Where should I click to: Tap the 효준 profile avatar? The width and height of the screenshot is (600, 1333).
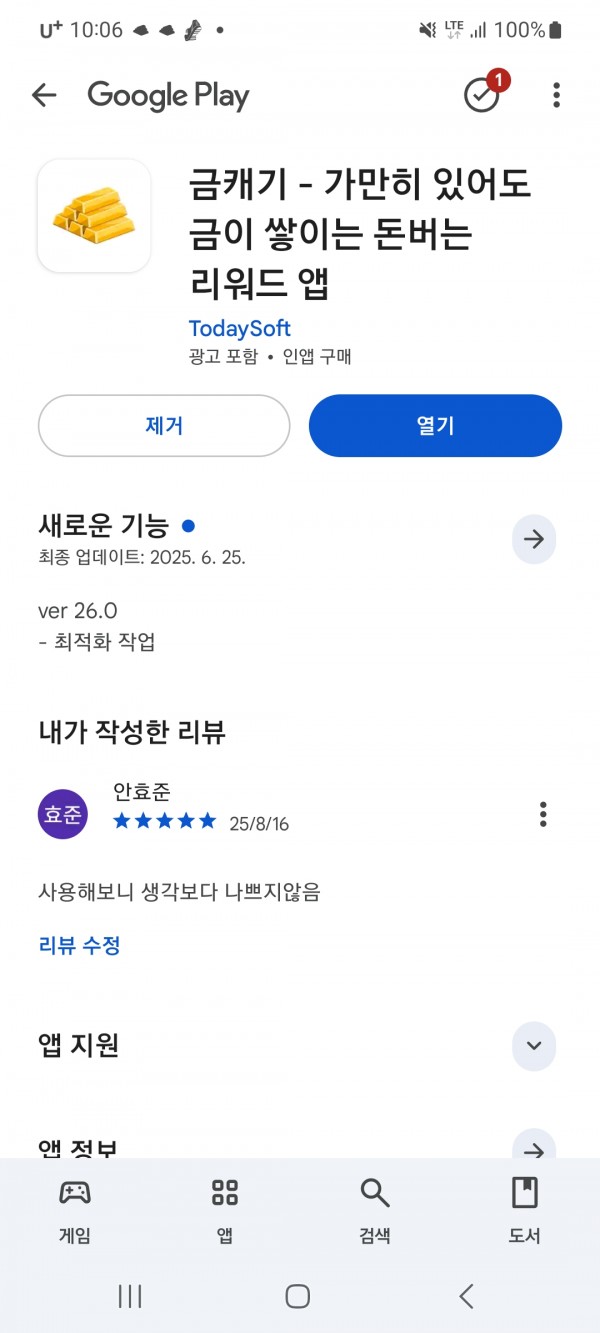pos(62,814)
